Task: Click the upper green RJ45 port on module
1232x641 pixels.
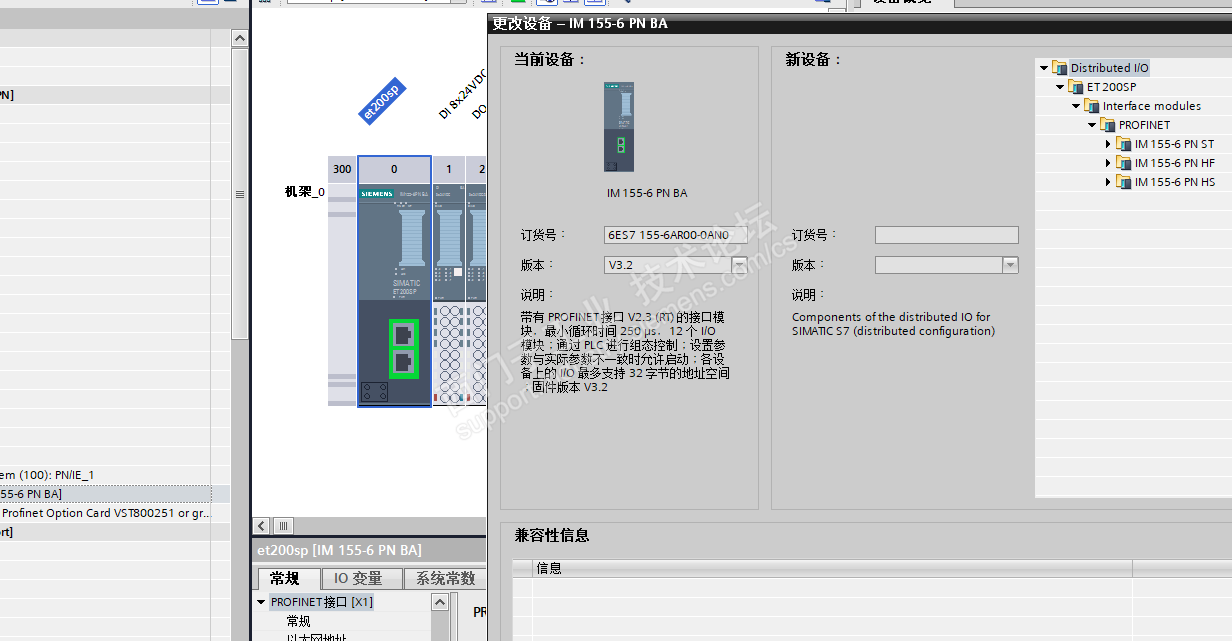Action: click(x=403, y=335)
